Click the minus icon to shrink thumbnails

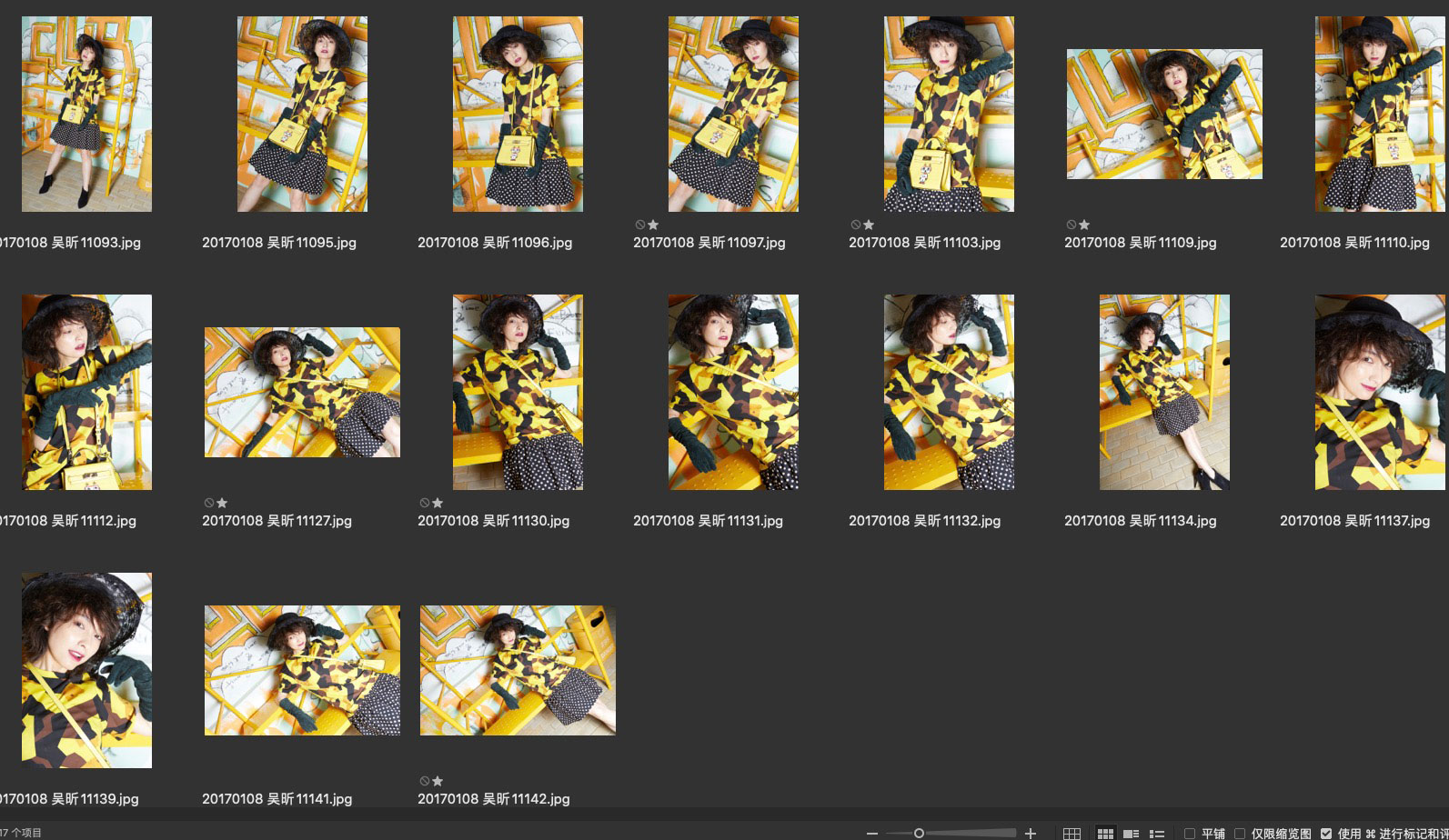[872, 833]
